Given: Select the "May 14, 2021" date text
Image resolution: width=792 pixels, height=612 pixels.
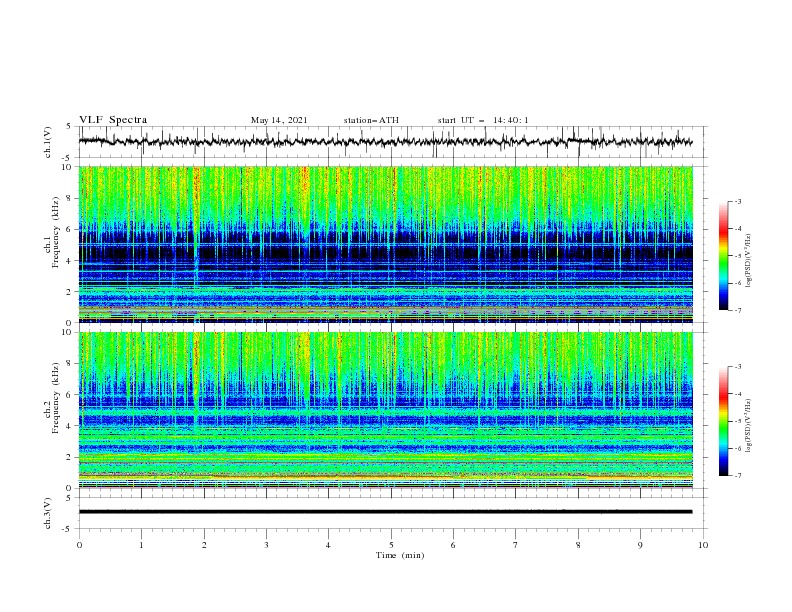Looking at the screenshot, I should 279,120.
